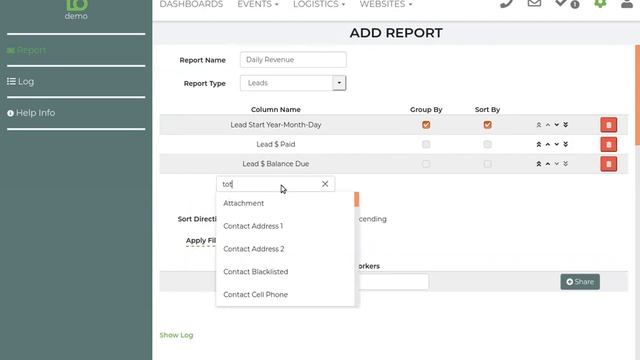
Task: Click the page orange scrollbar on right edge
Action: [638, 96]
